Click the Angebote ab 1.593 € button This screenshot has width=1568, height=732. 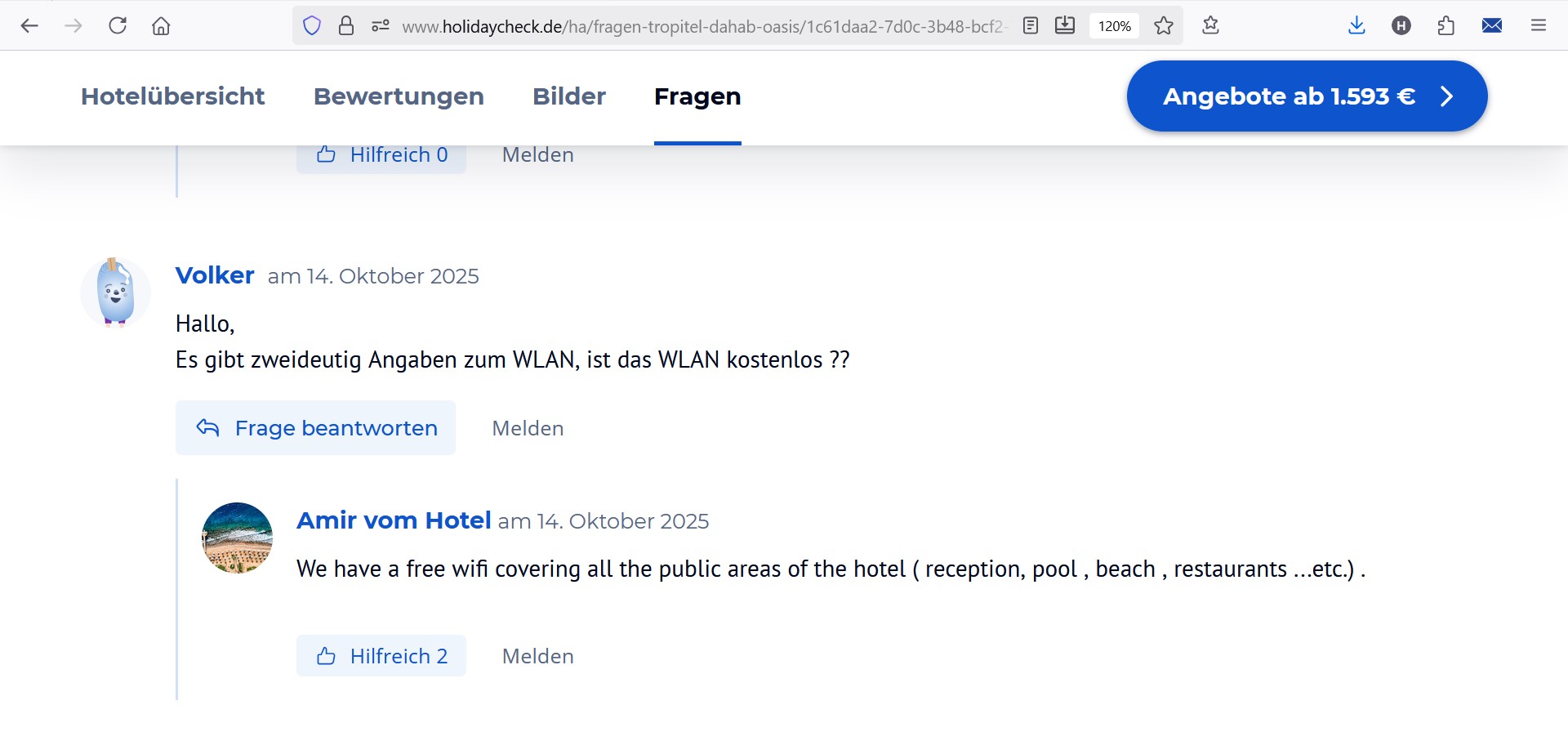pos(1307,96)
